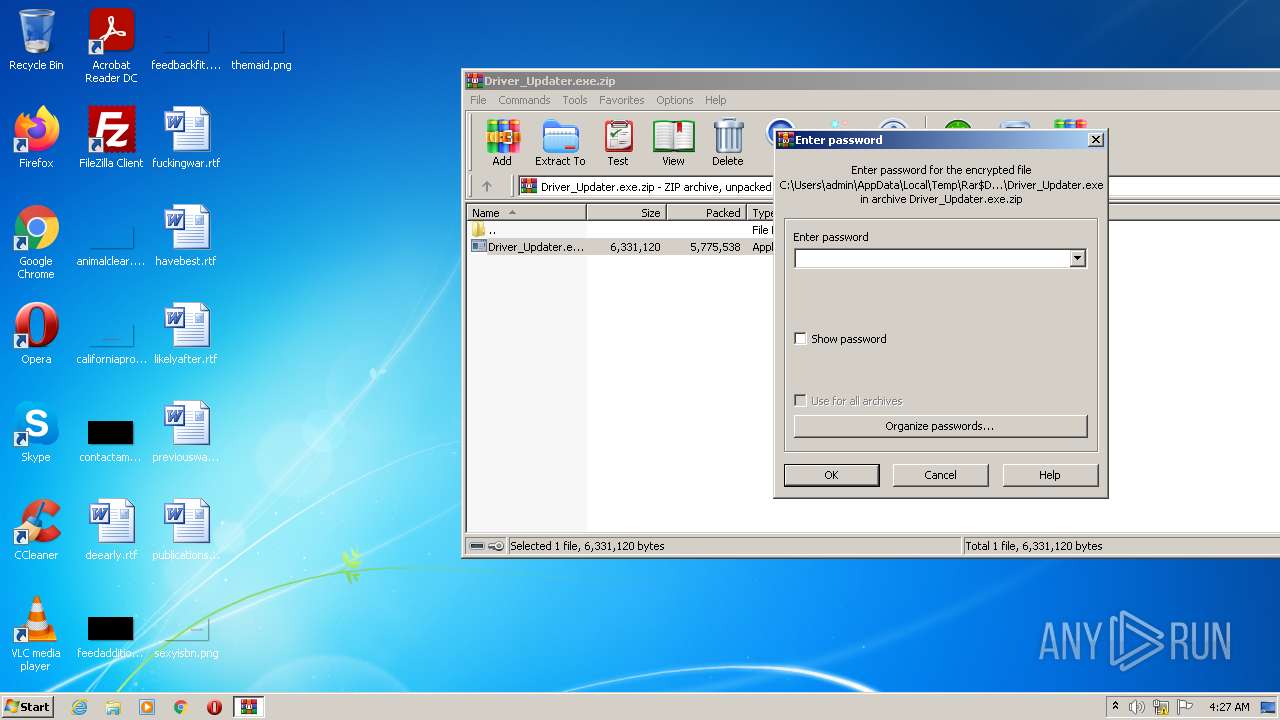Image resolution: width=1280 pixels, height=720 pixels.
Task: Enable the Show password checkbox
Action: (800, 339)
